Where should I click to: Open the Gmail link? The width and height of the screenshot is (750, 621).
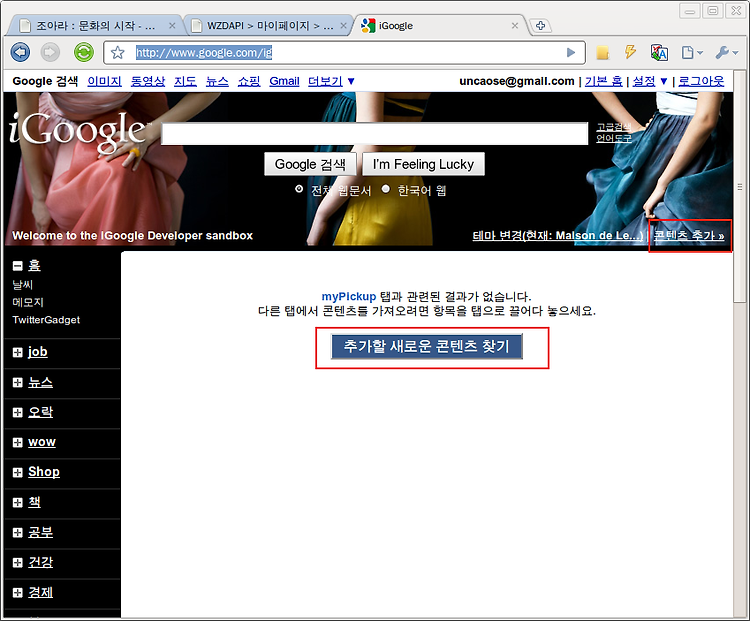tap(284, 81)
